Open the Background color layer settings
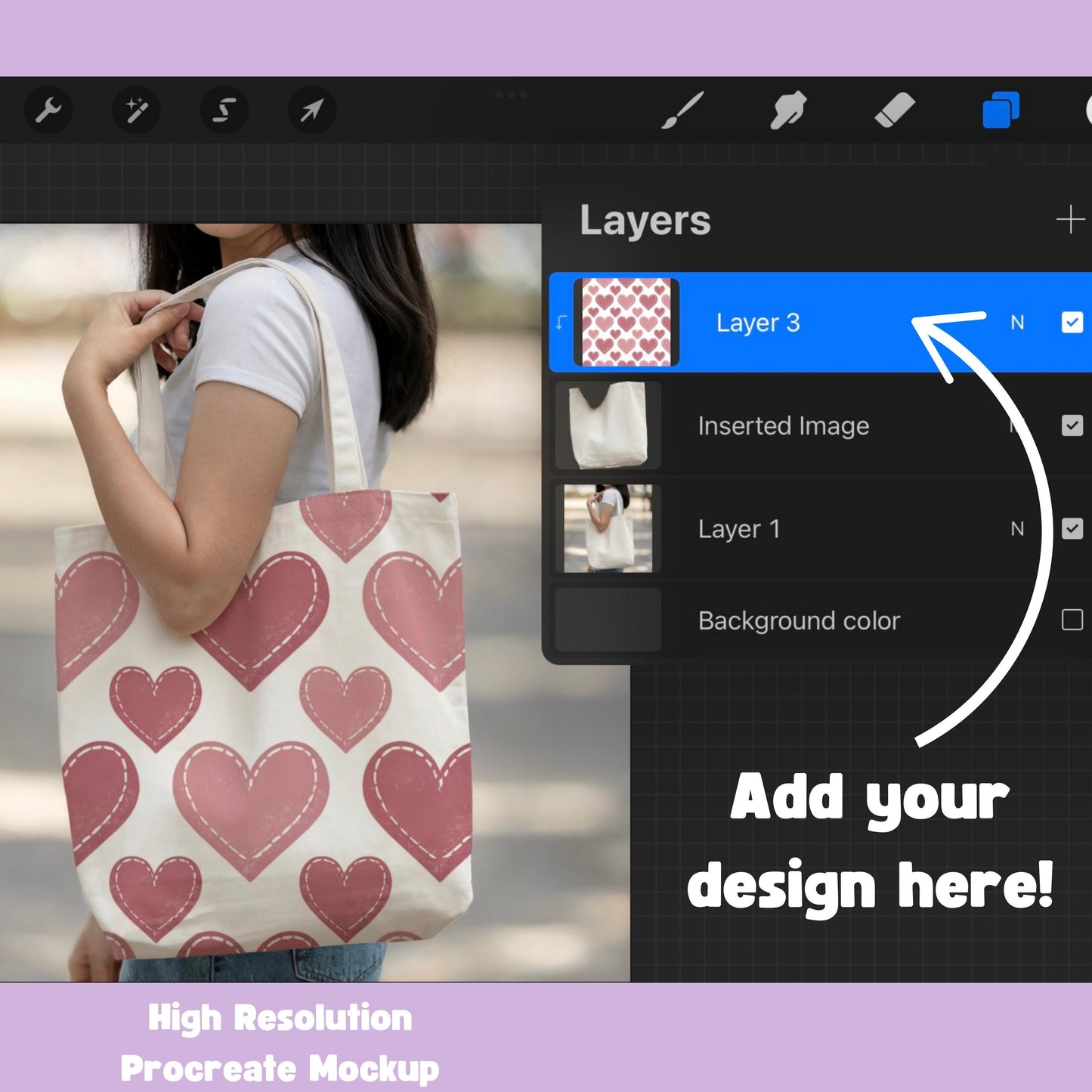 (x=800, y=620)
